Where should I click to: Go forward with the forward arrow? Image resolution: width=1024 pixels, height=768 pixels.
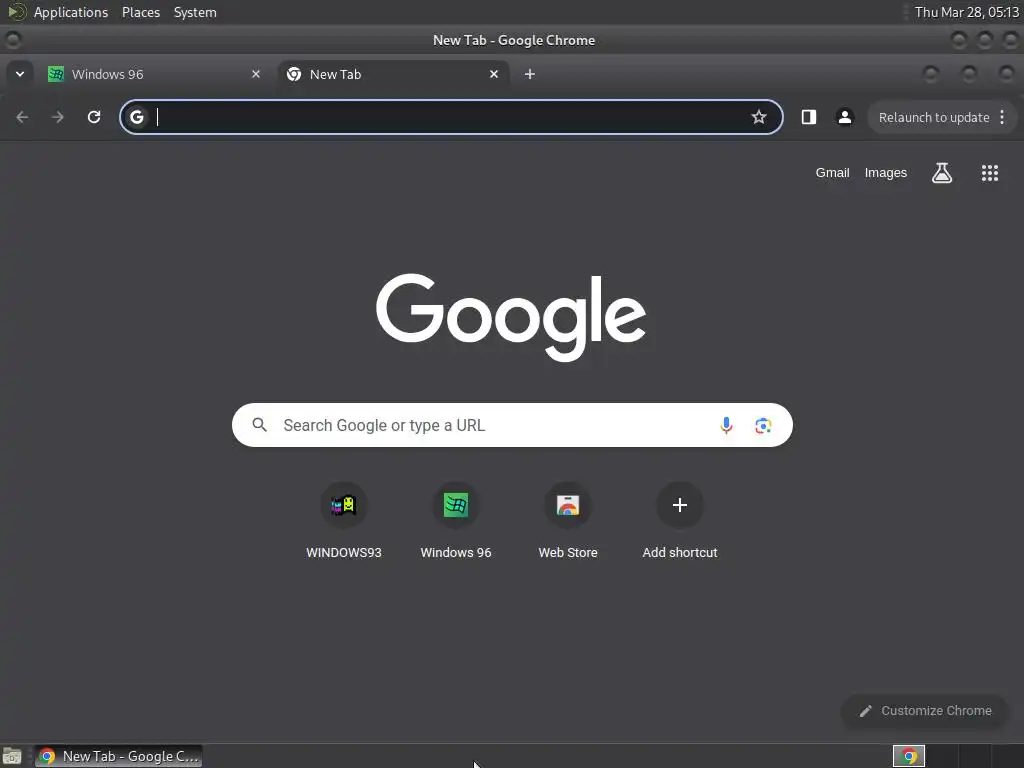coord(58,117)
